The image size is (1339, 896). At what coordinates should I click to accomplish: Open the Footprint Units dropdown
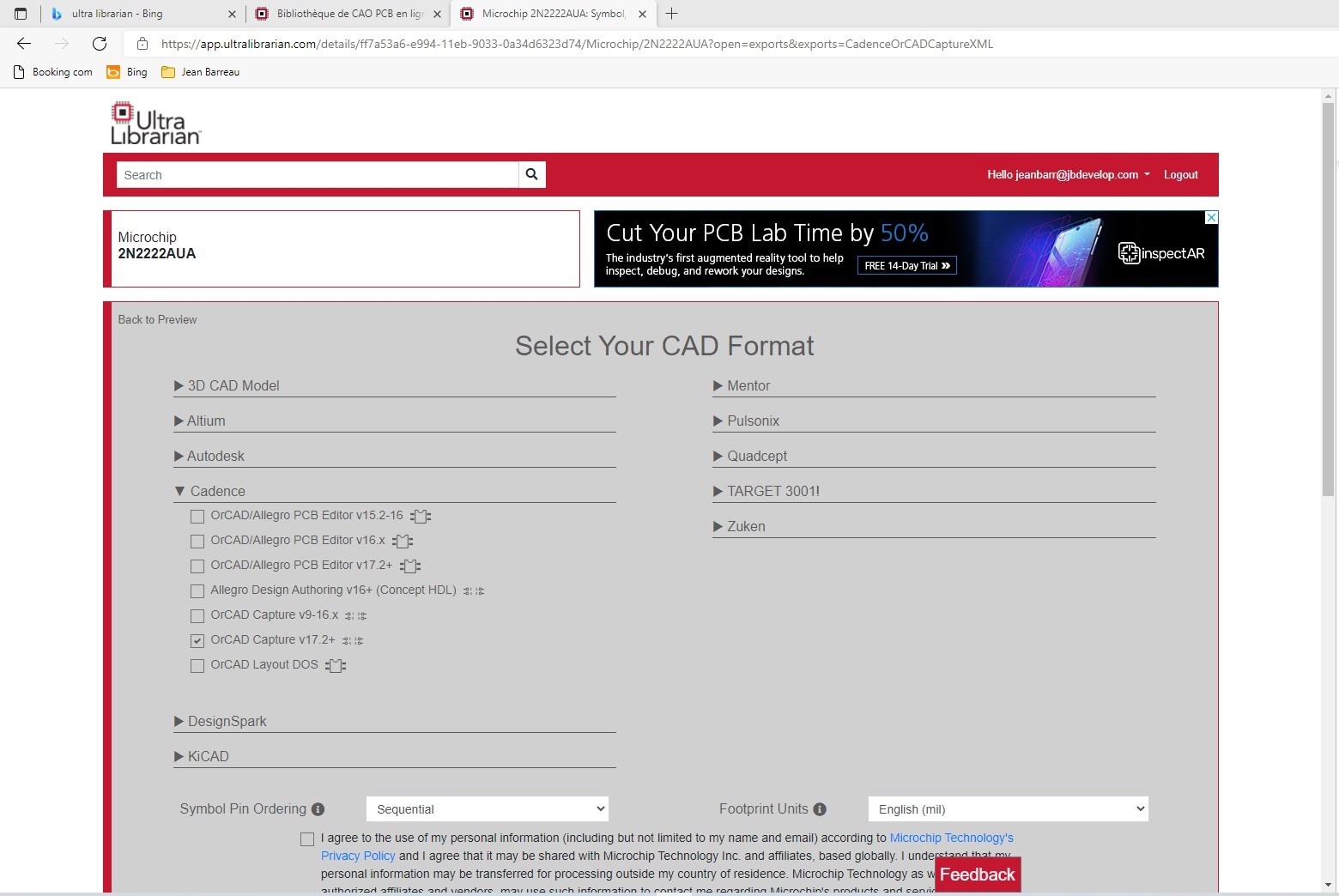pyautogui.click(x=1008, y=809)
